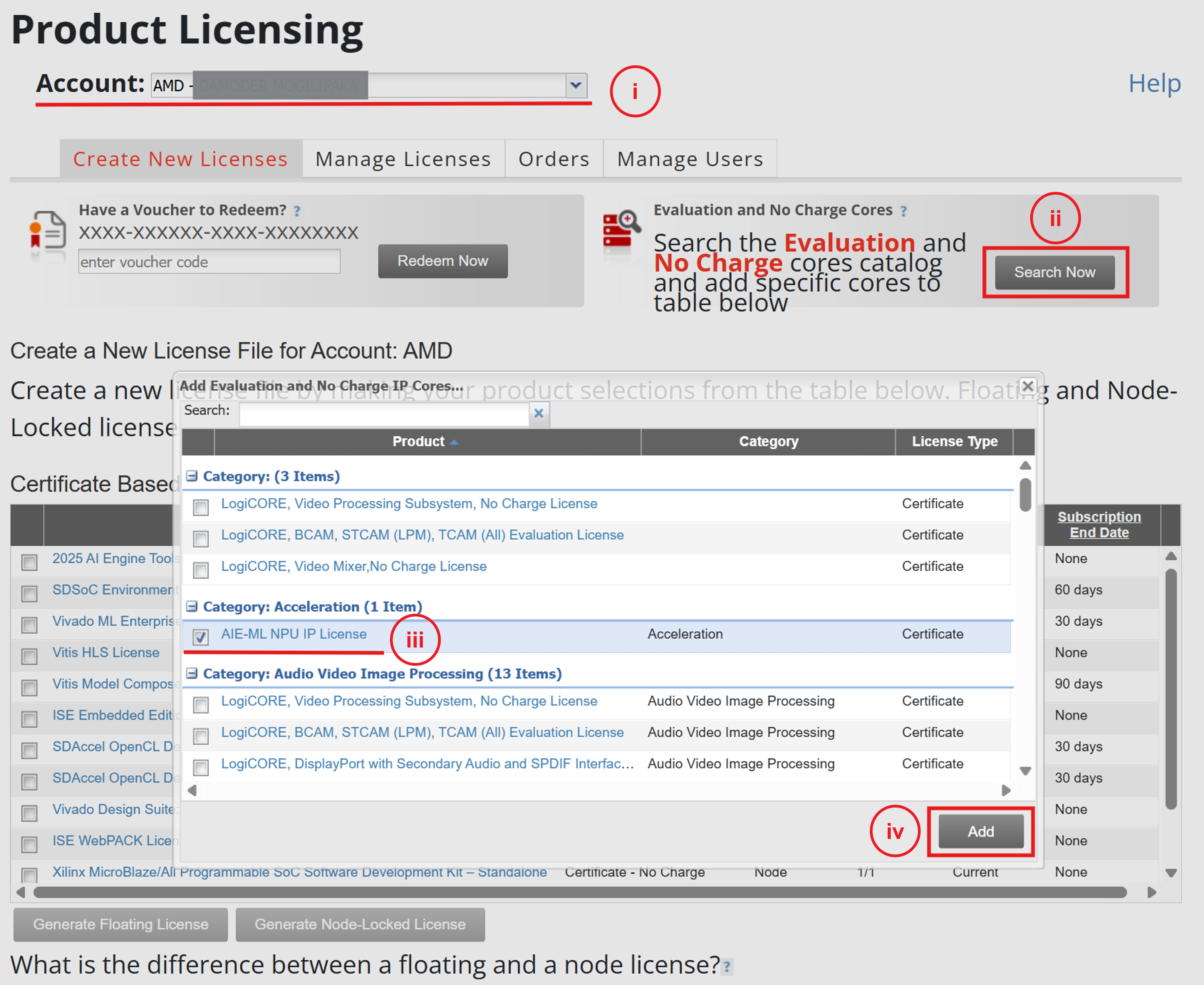Image resolution: width=1204 pixels, height=985 pixels.
Task: Click help icon beside Evaluation and No Charge Cores
Action: (904, 212)
